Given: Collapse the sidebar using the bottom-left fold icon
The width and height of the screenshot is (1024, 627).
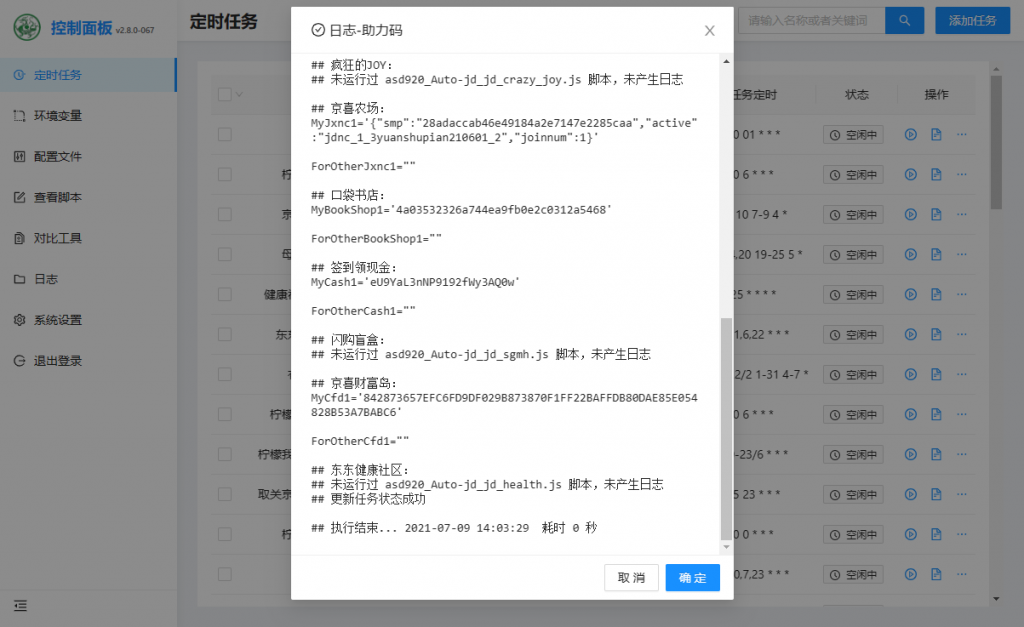Looking at the screenshot, I should [x=20, y=605].
